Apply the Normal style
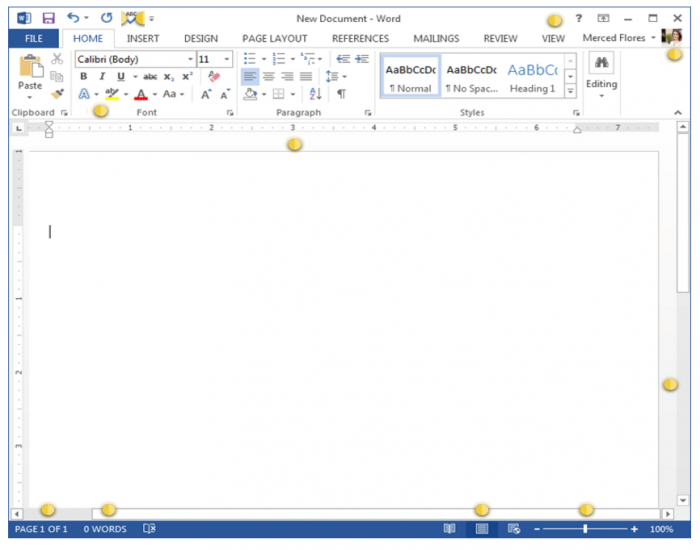 [410, 77]
